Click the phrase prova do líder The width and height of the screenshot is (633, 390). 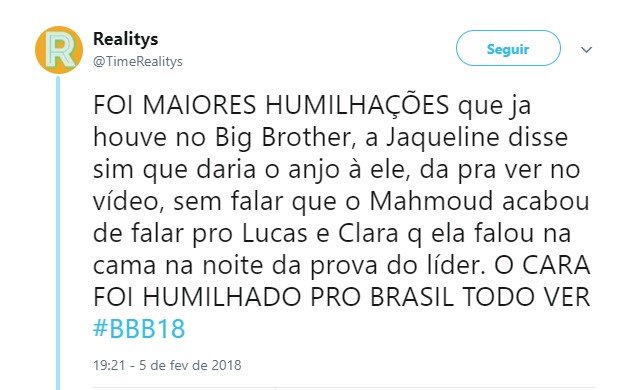tap(398, 266)
